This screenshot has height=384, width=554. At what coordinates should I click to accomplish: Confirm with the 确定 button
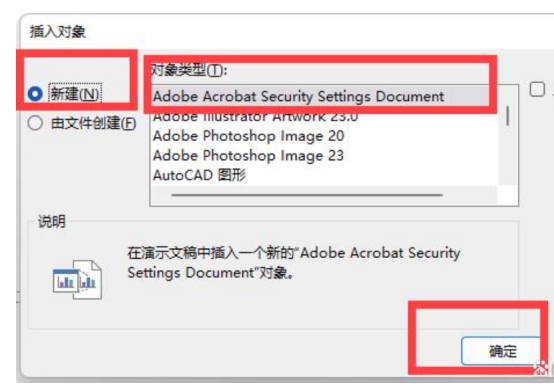501,351
